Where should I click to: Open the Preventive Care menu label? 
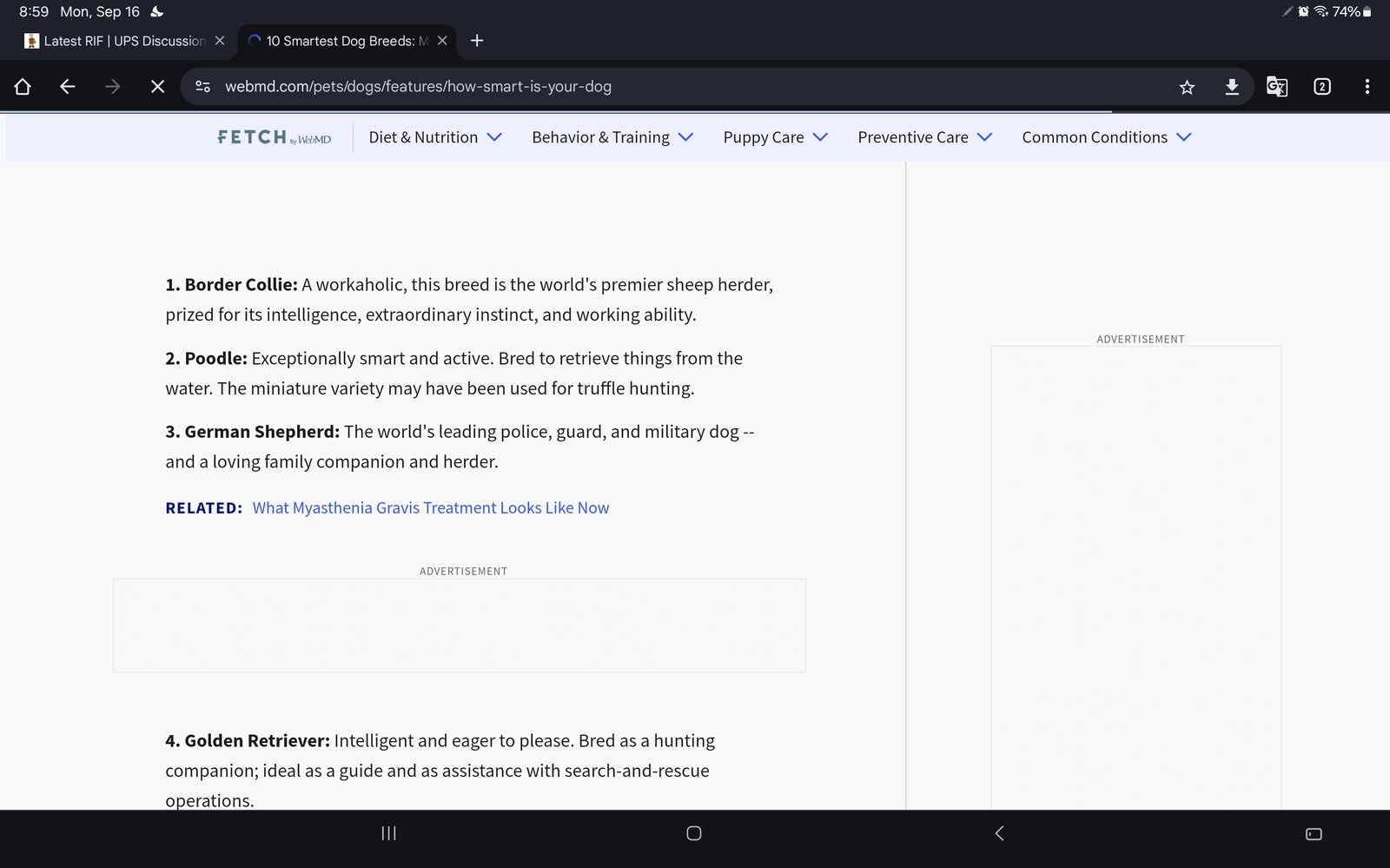[913, 137]
